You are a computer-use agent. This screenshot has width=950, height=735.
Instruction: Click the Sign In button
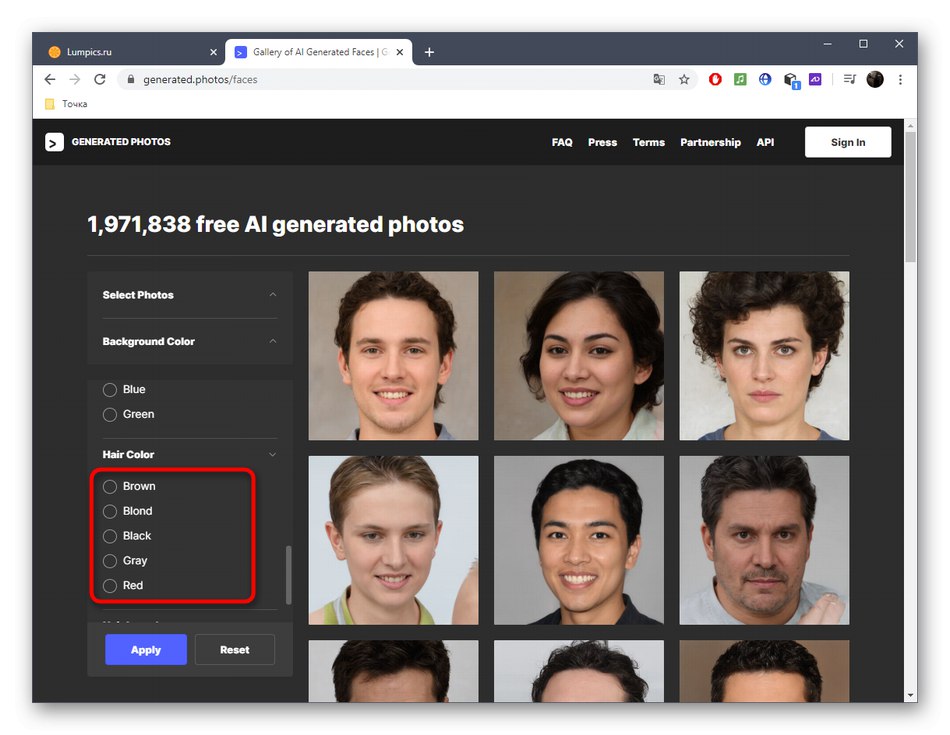[x=847, y=142]
